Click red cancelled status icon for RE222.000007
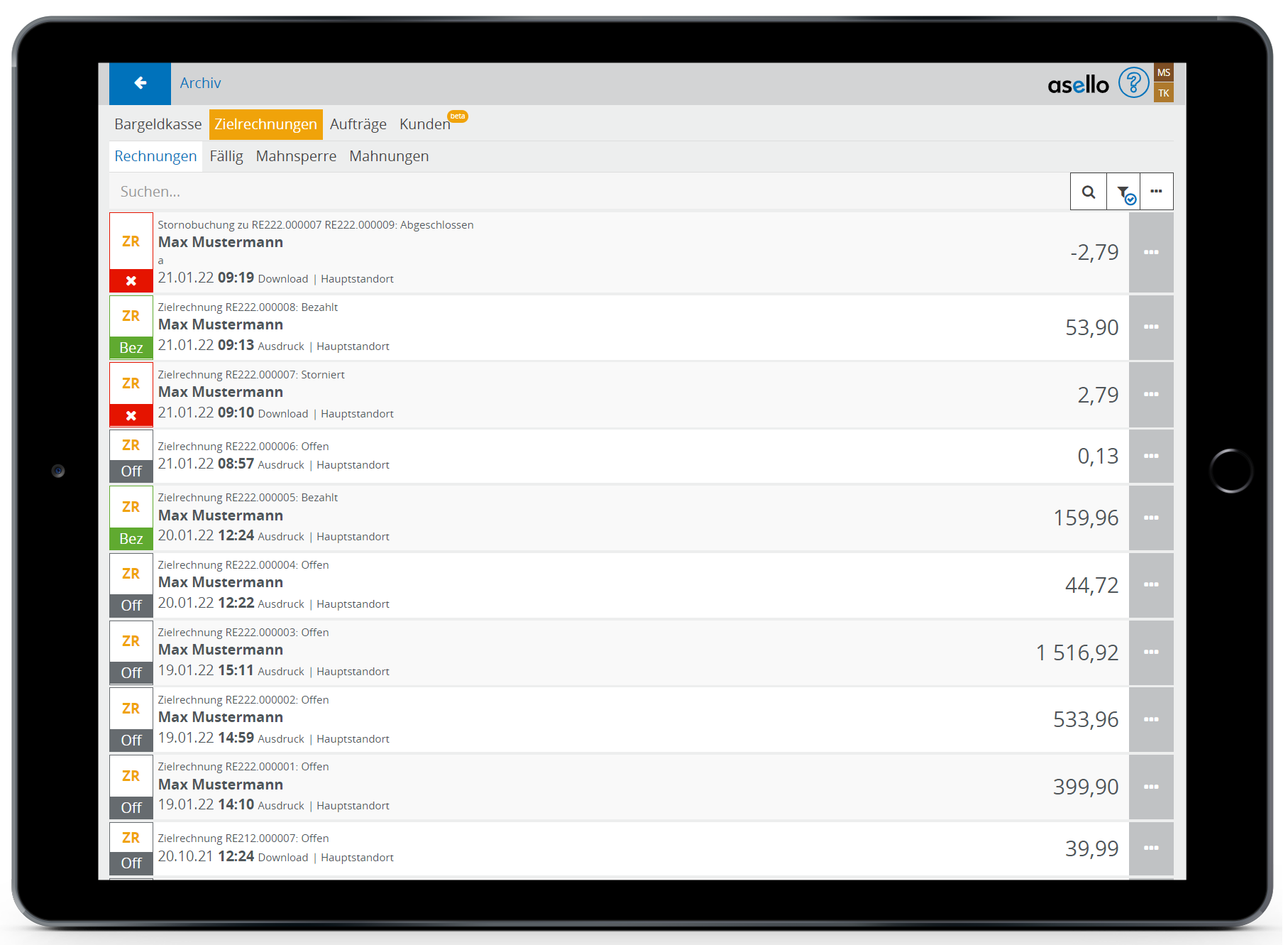 [131, 415]
